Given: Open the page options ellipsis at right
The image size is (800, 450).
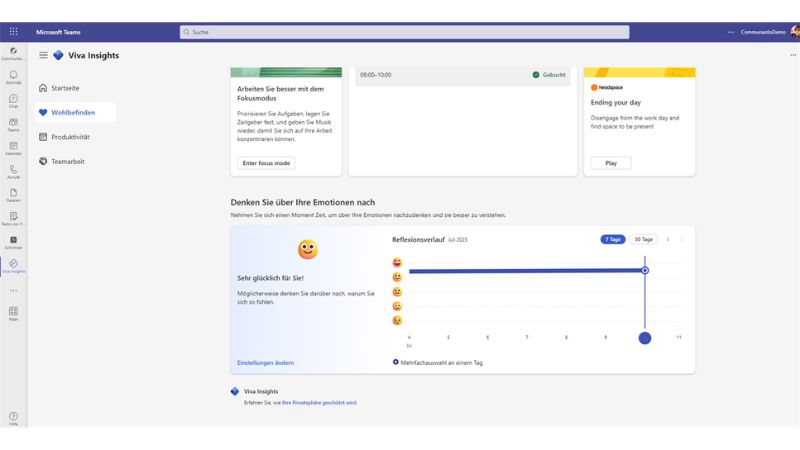Looking at the screenshot, I should 792,55.
